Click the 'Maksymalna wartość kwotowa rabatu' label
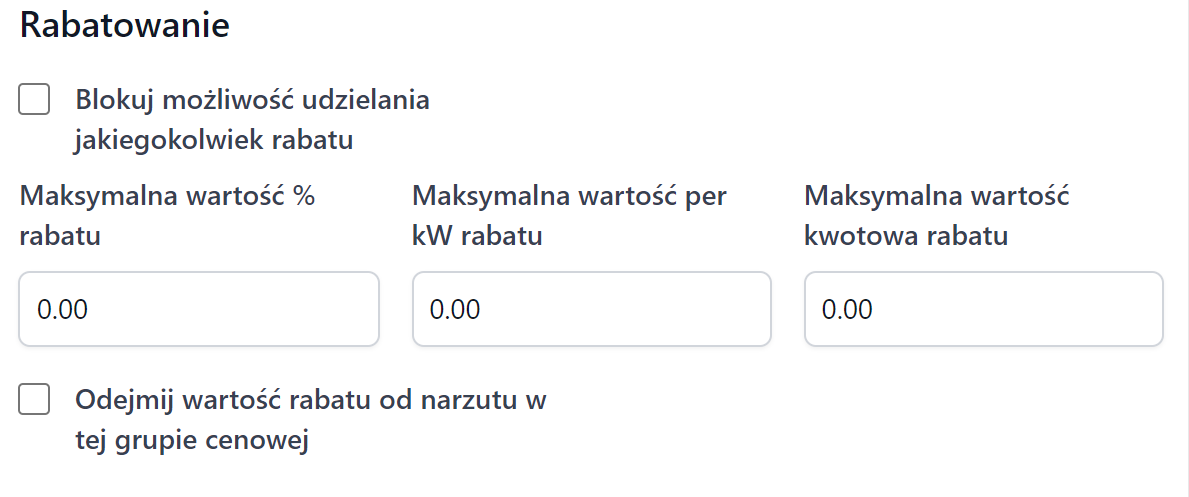Image resolution: width=1189 pixels, height=497 pixels. [x=937, y=196]
